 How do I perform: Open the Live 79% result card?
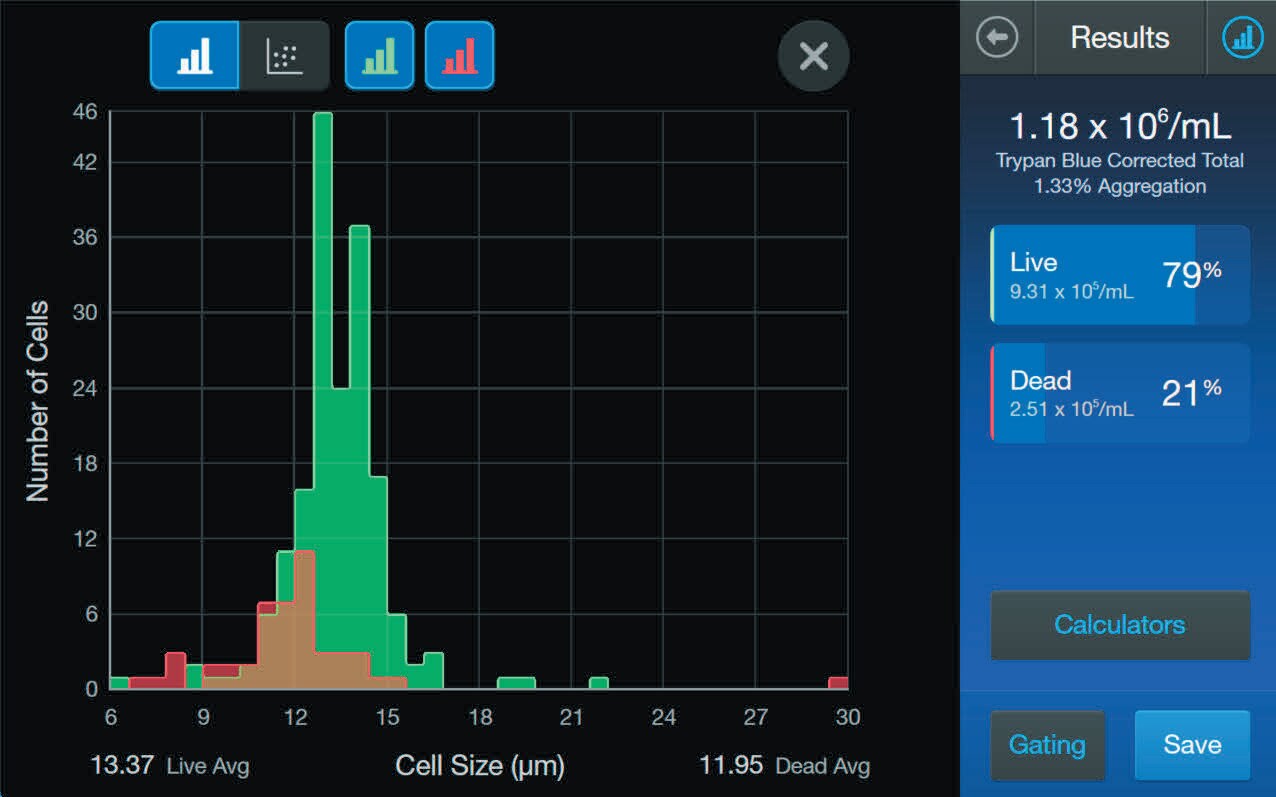[1119, 275]
